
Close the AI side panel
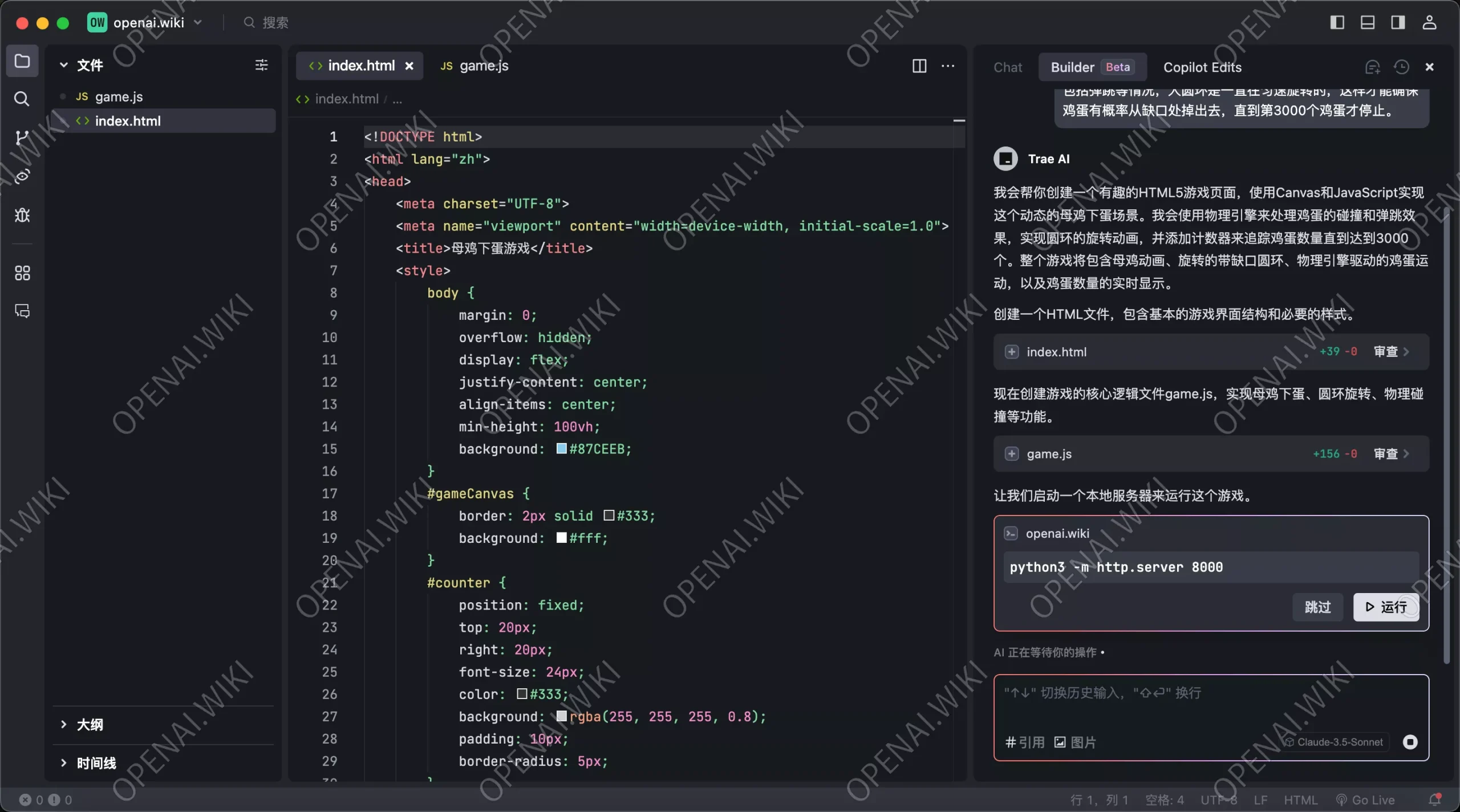tap(1429, 67)
